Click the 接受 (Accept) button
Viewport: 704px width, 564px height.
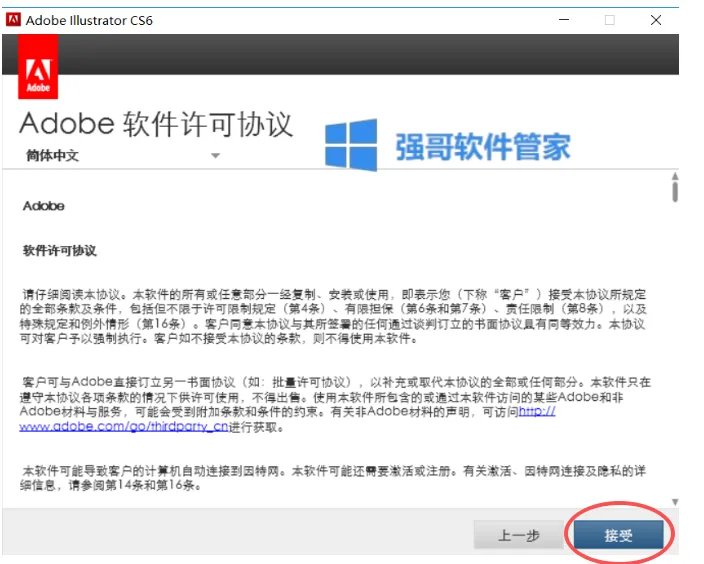(x=618, y=535)
